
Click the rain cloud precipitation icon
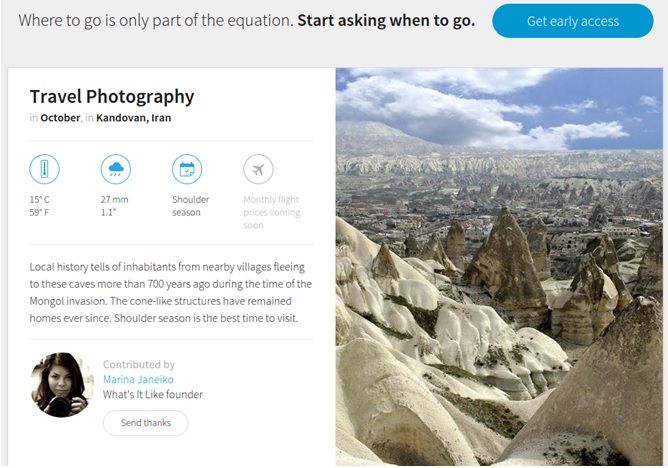tap(115, 169)
